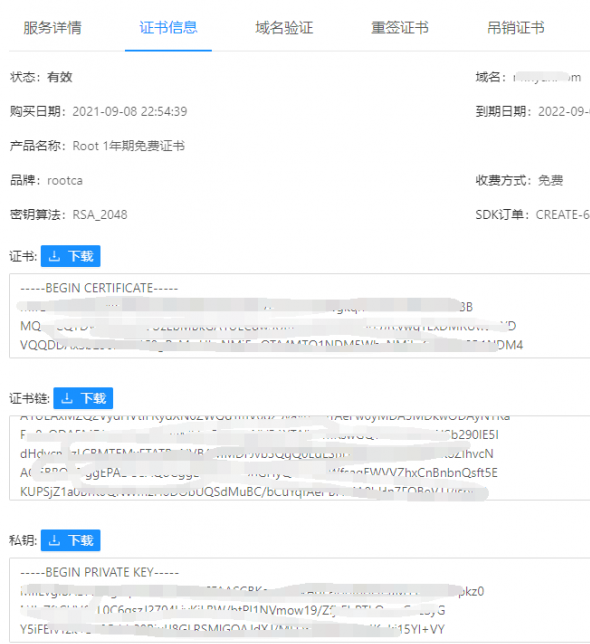Click the product name Root 1年期免费证书
Viewport: 590px width, 644px height.
click(x=129, y=146)
